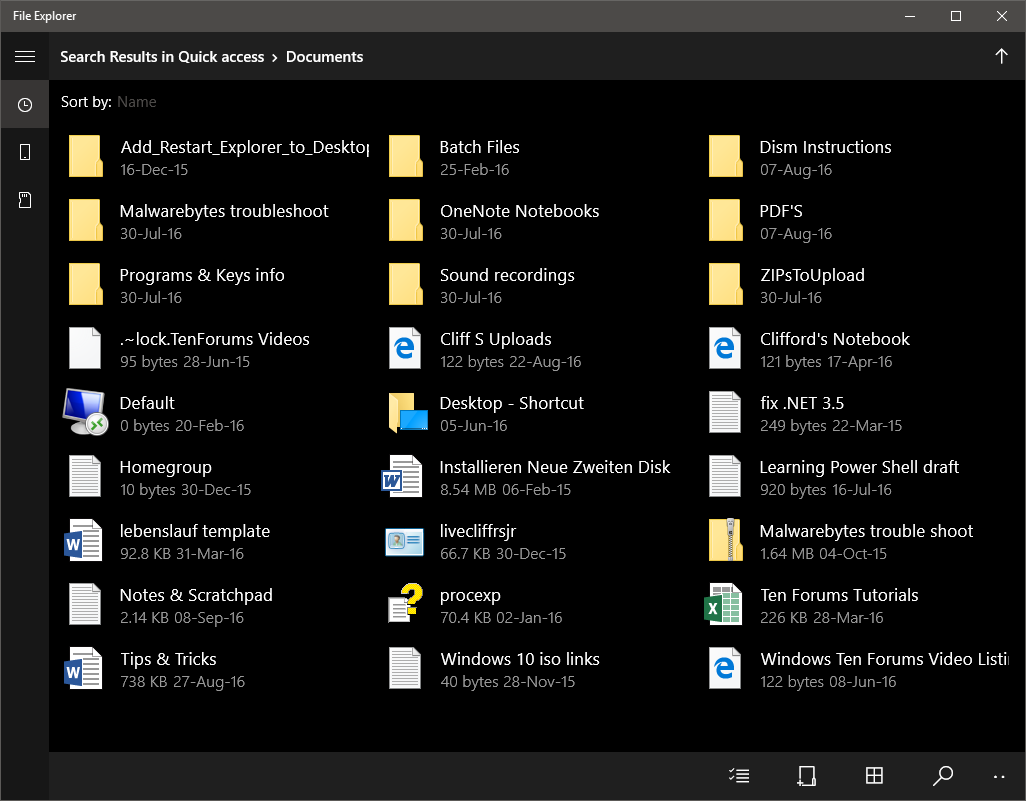Open the livecliffrsjr contact card icon
The height and width of the screenshot is (801, 1026).
(x=404, y=542)
